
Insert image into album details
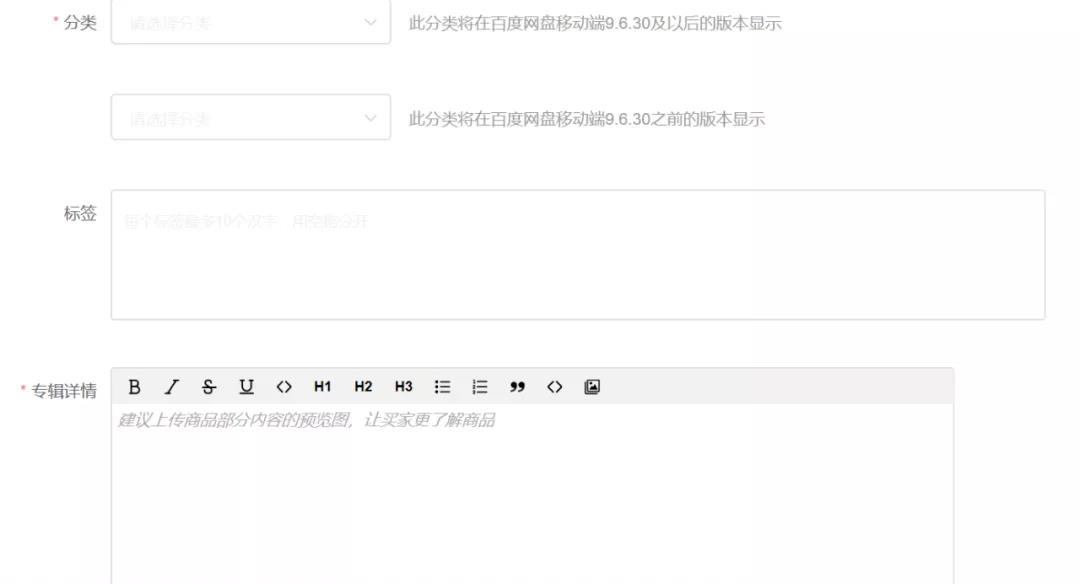pos(592,387)
